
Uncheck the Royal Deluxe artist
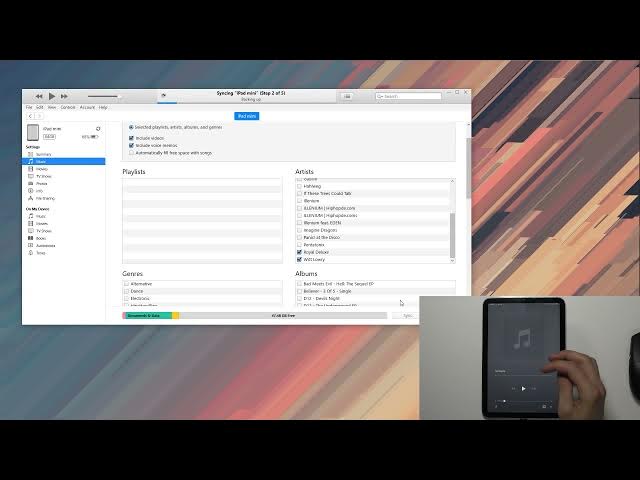[x=300, y=252]
